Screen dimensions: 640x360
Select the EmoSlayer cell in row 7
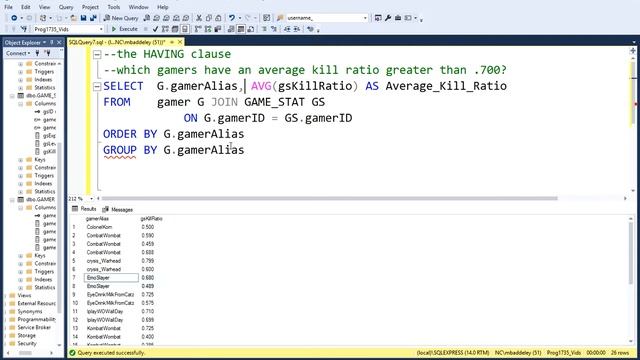[111, 278]
